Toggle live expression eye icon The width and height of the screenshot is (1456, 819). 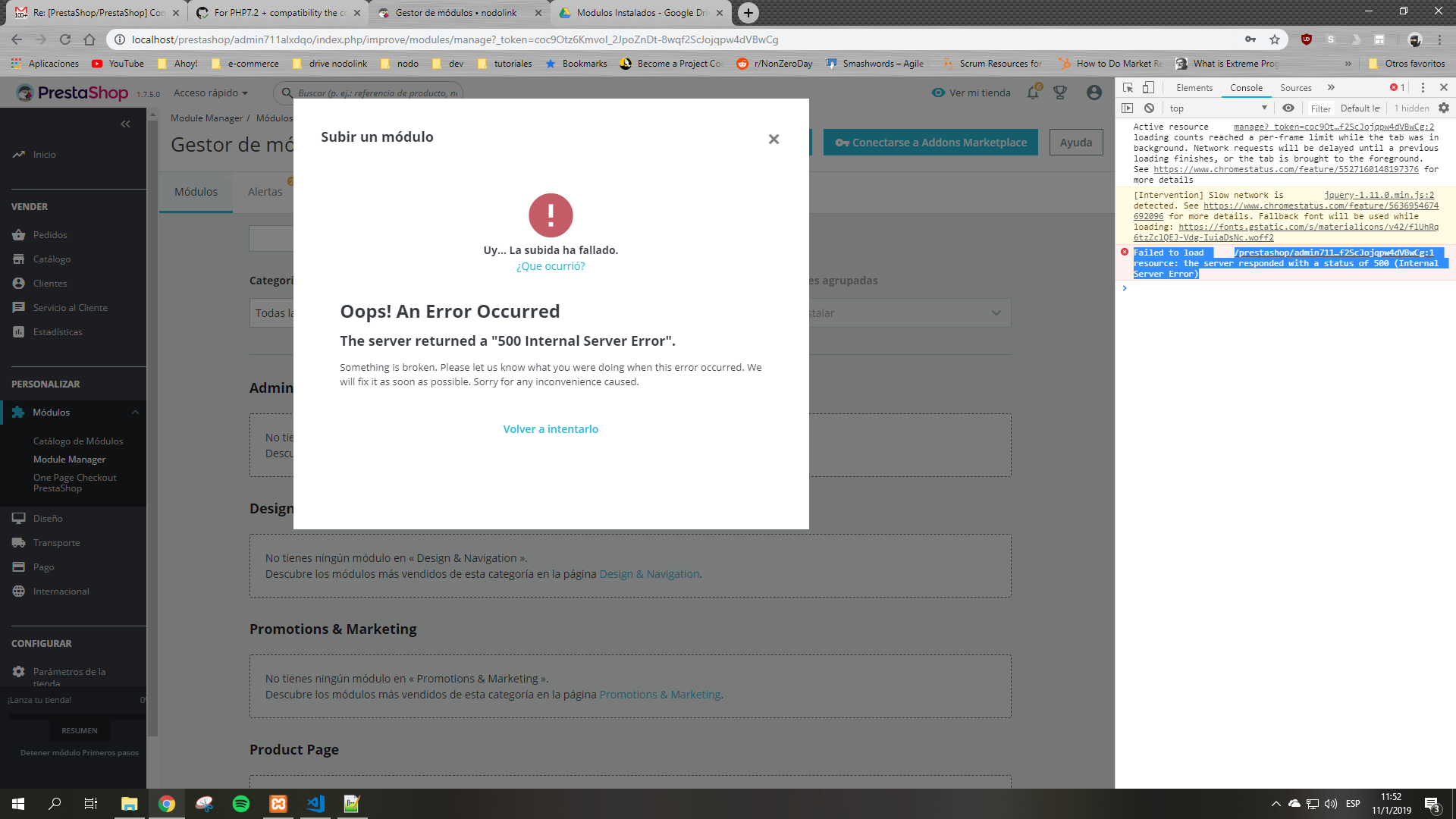pos(1288,108)
